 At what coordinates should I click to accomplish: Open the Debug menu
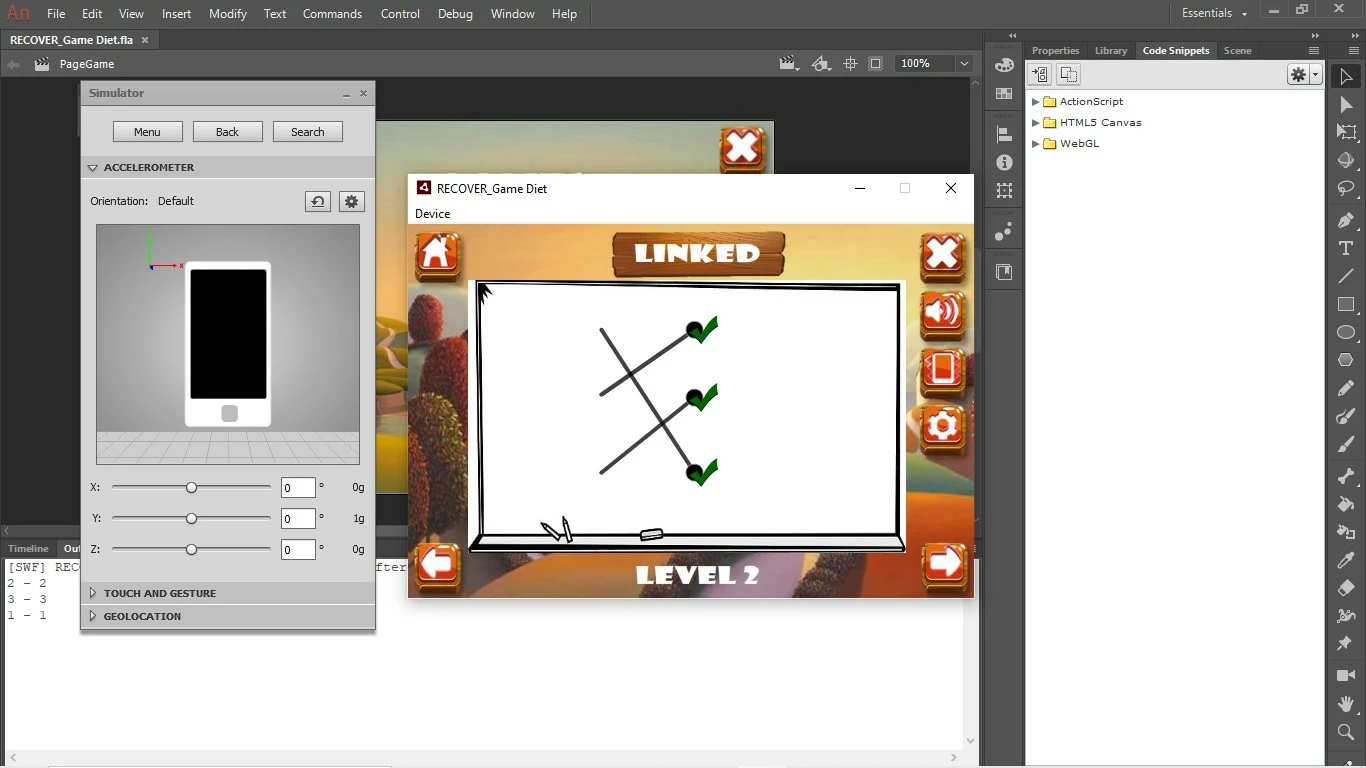click(x=455, y=14)
